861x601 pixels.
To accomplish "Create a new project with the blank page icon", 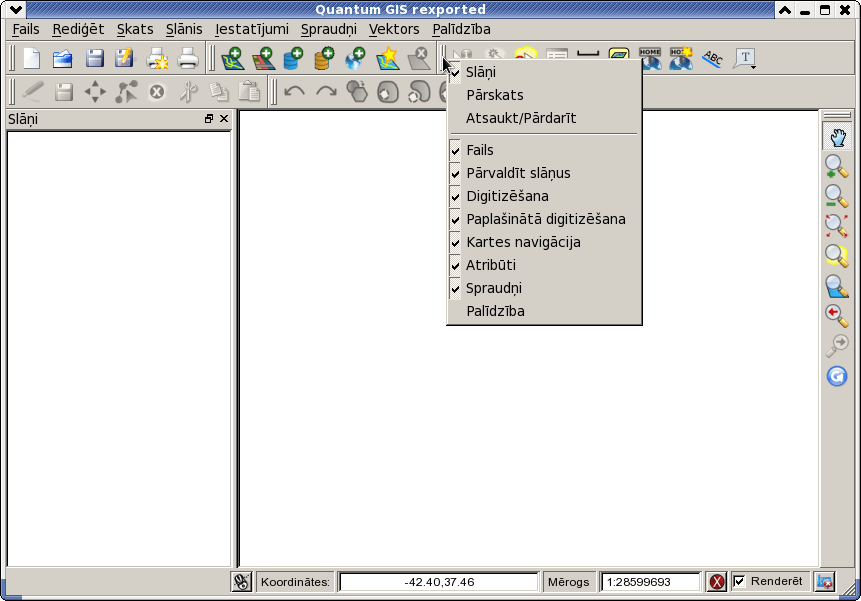I will [31, 58].
